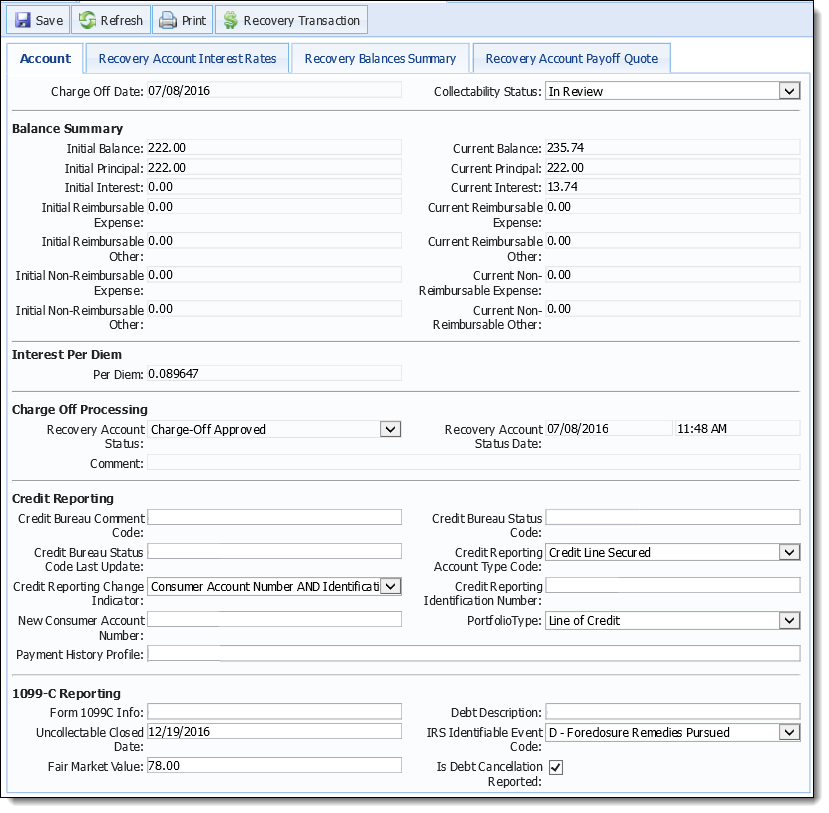The image size is (829, 813).
Task: Click the Initial Reimbursable Other value field
Action: (274, 240)
